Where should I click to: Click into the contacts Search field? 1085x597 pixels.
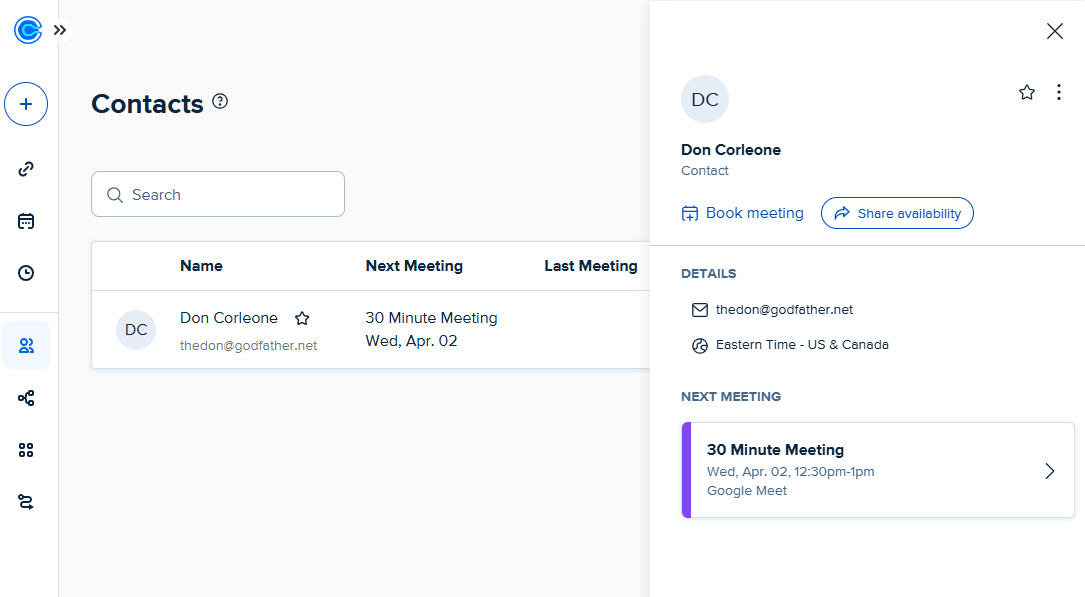coord(218,194)
